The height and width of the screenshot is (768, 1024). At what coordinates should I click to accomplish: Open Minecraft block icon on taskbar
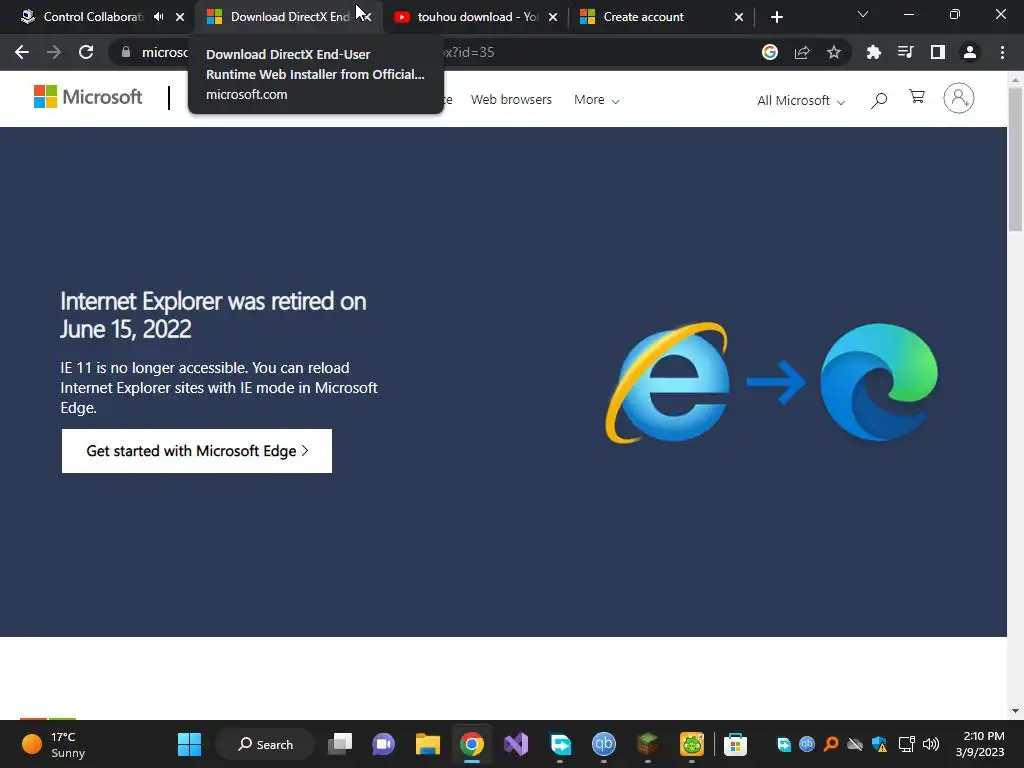tap(647, 744)
